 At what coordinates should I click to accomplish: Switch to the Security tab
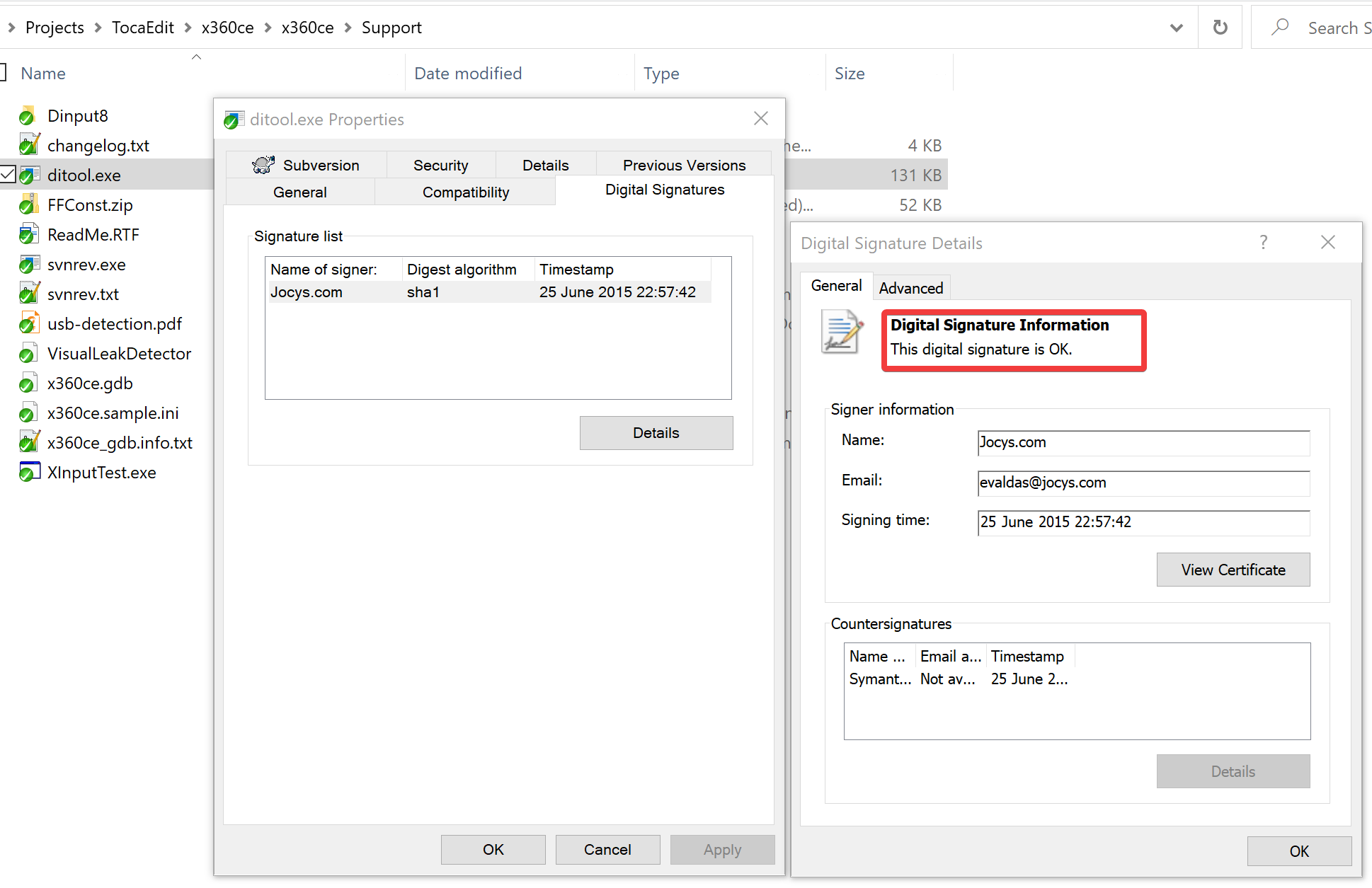point(440,164)
